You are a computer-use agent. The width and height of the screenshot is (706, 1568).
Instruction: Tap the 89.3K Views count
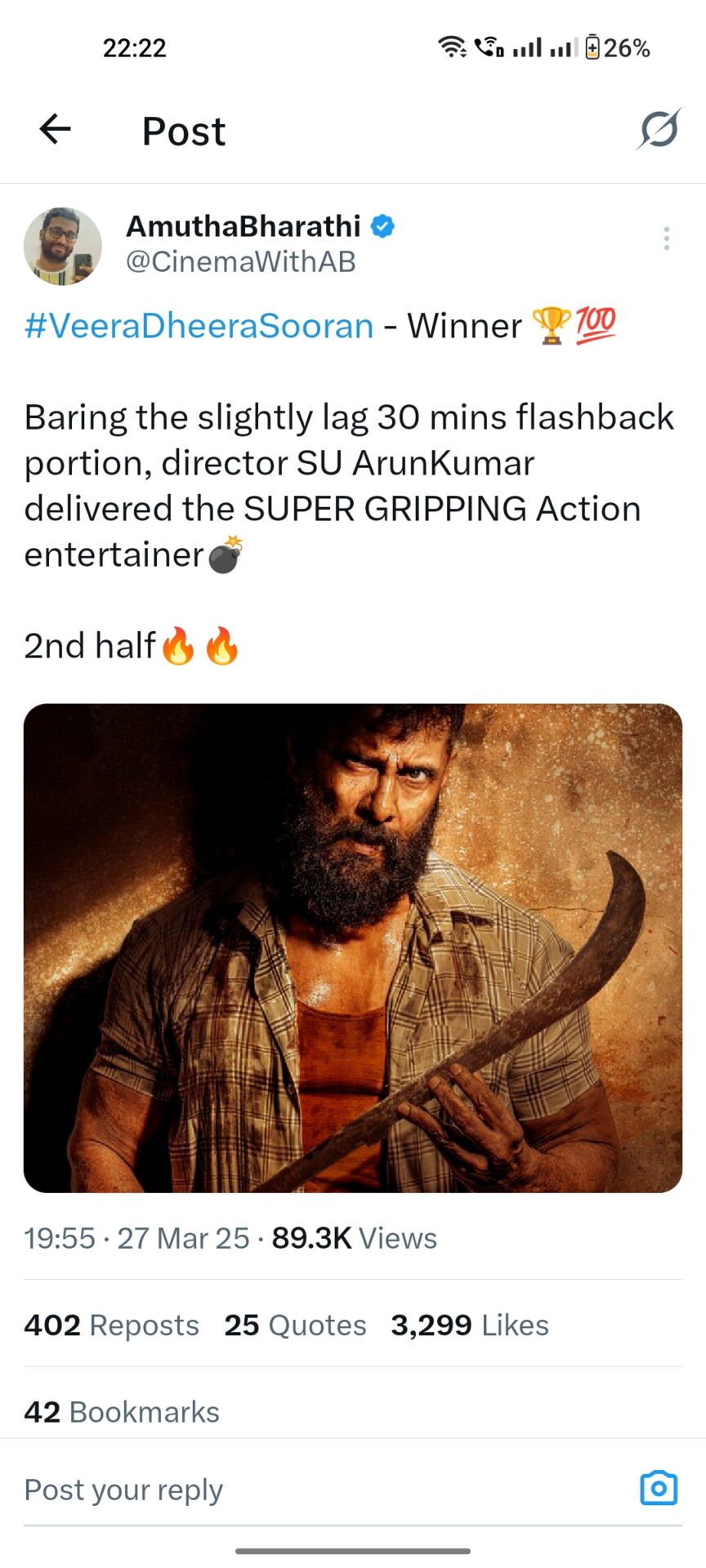pyautogui.click(x=354, y=1238)
